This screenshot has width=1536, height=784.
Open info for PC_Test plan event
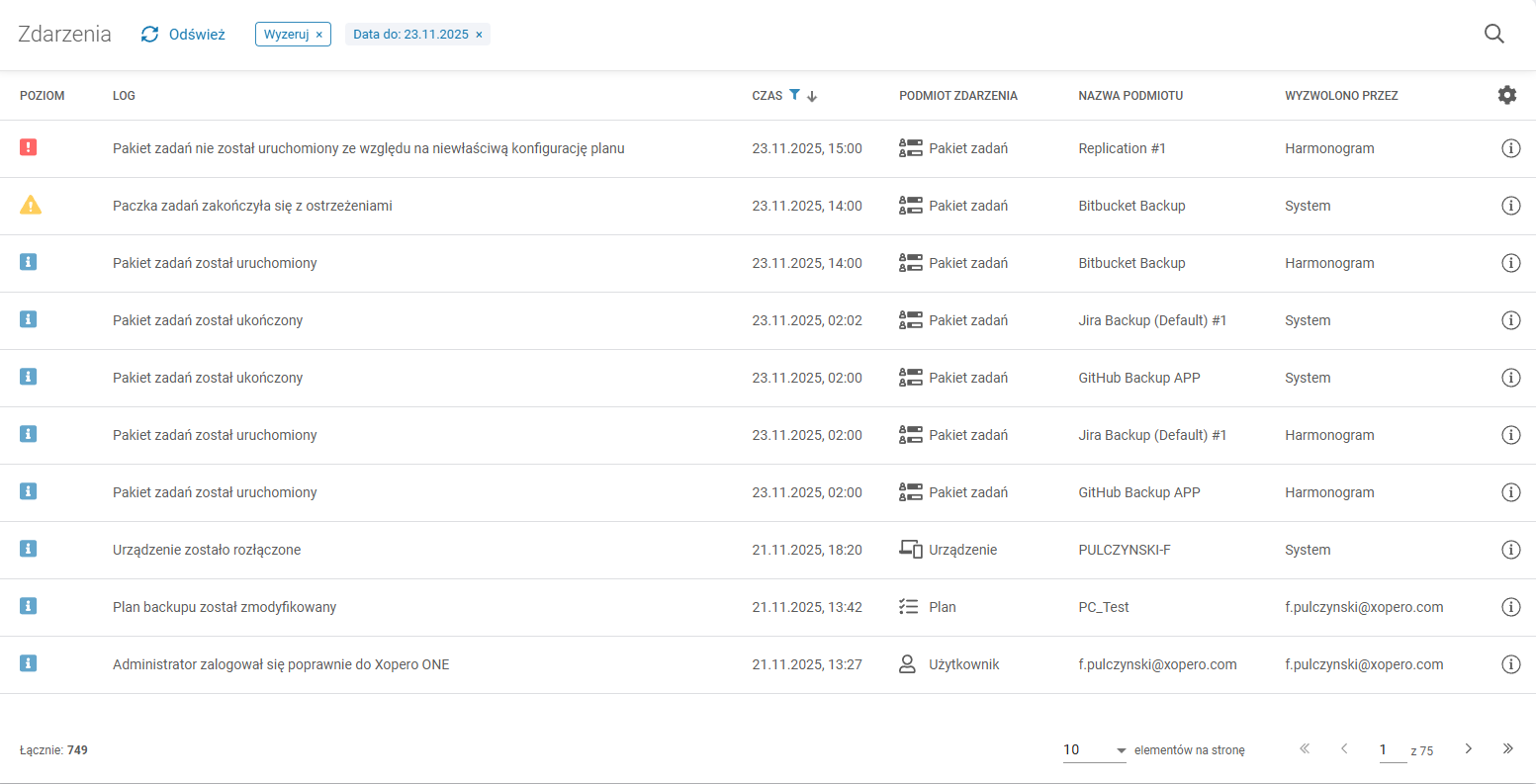[1510, 607]
